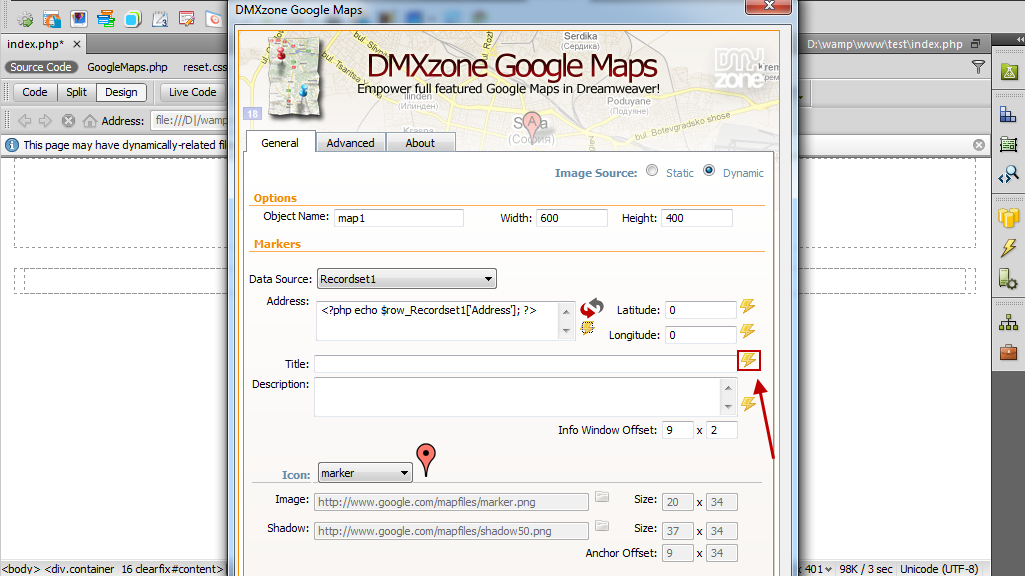Click the red refresh geocode address icon
This screenshot has height=576, width=1025.
pyautogui.click(x=592, y=307)
